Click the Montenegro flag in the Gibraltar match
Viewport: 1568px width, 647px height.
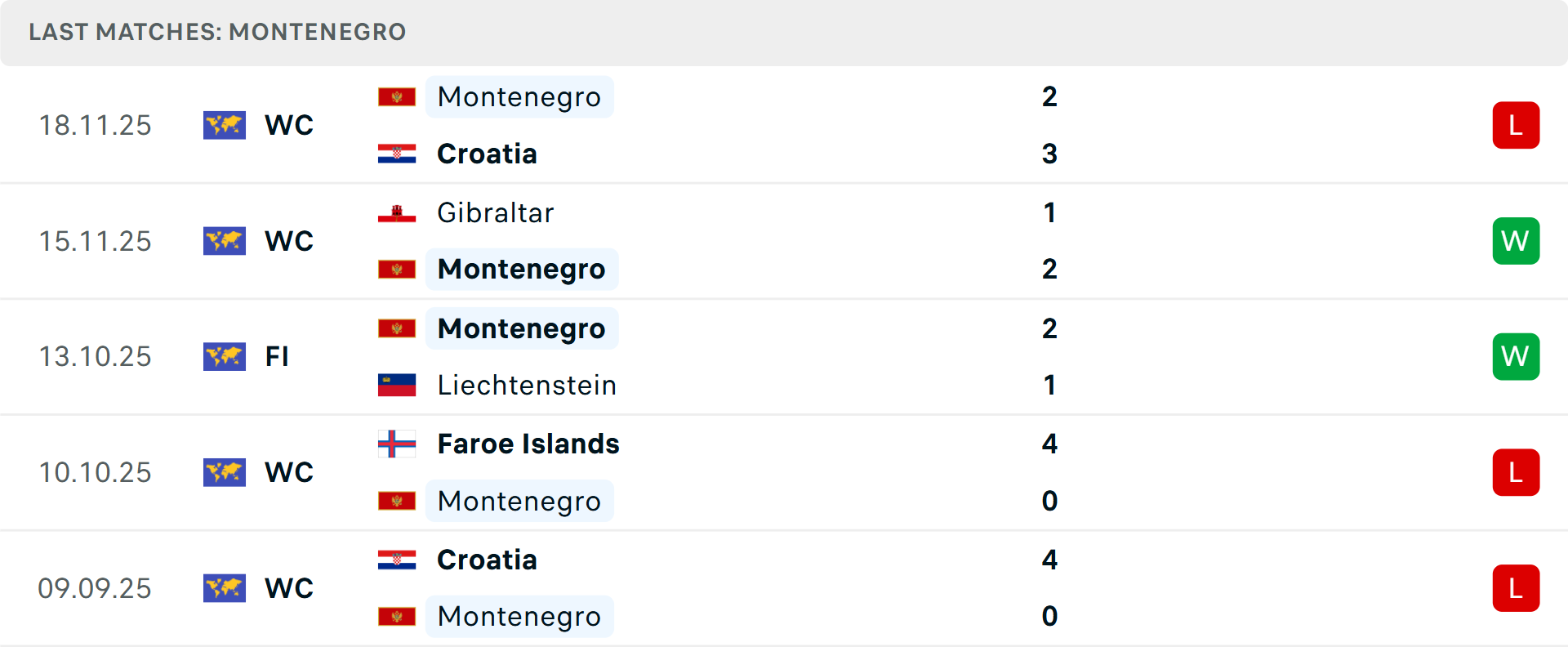(x=397, y=269)
